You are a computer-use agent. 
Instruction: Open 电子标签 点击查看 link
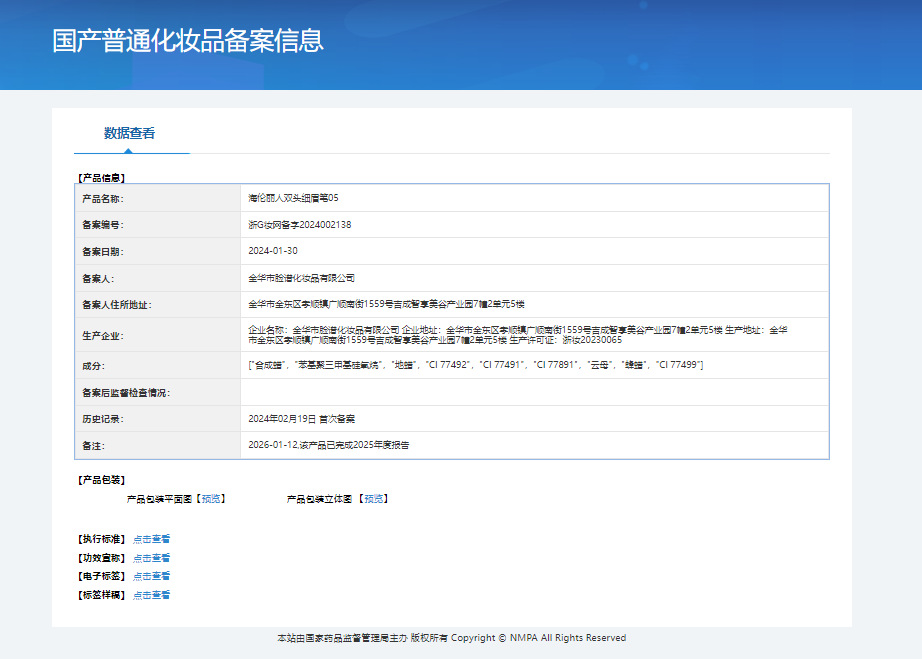[x=151, y=576]
